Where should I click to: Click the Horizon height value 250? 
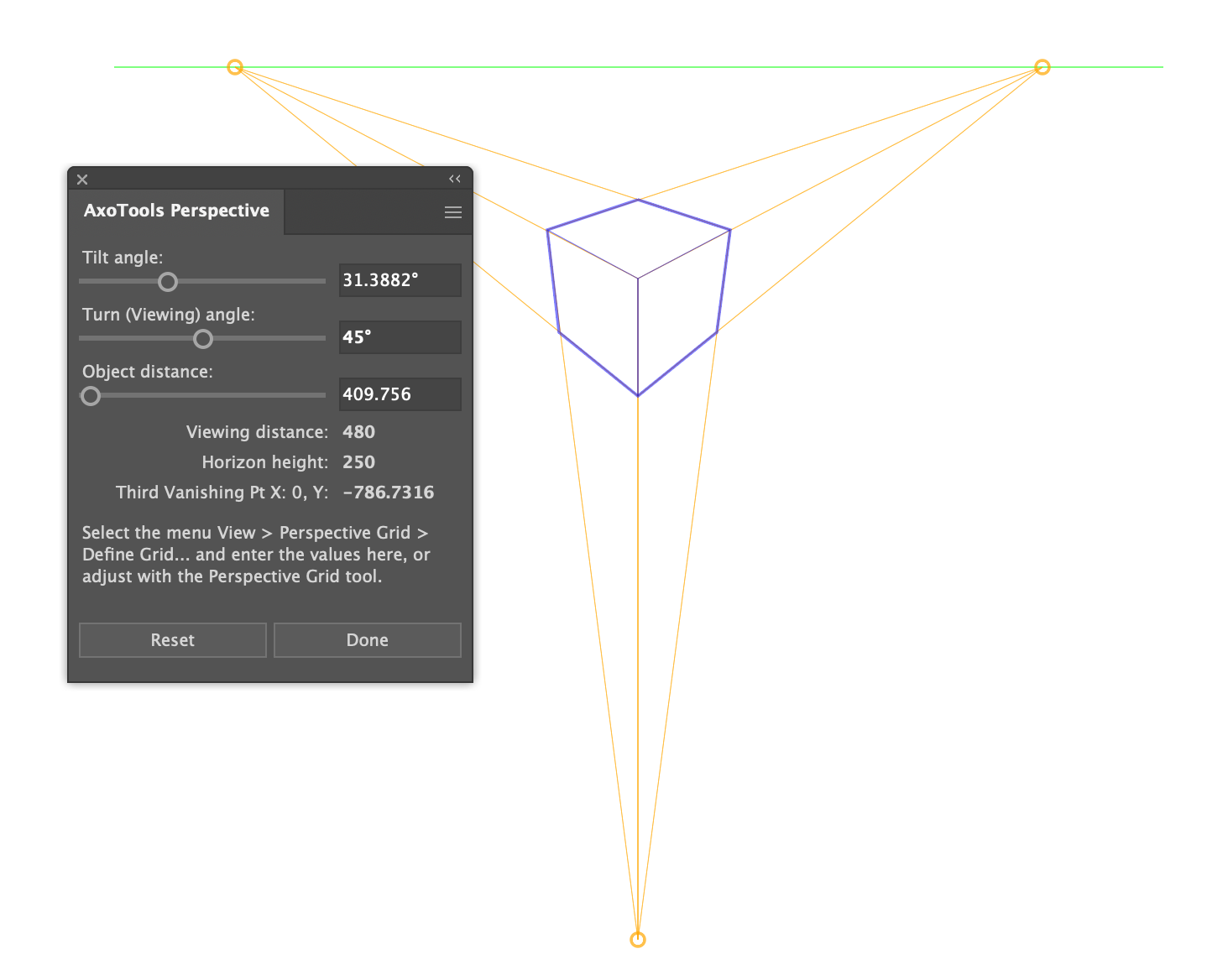tap(359, 462)
